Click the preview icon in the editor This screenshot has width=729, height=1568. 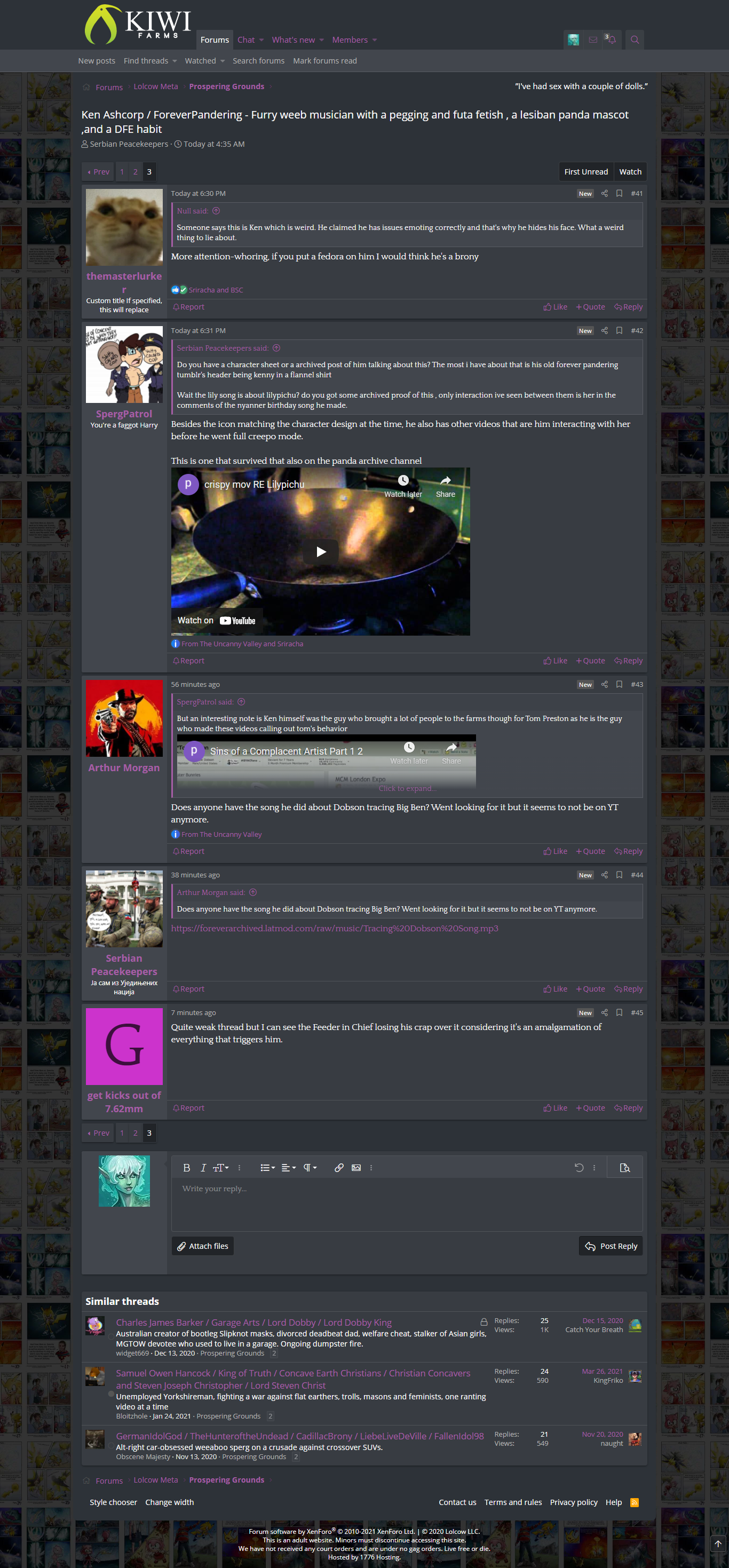625,1168
